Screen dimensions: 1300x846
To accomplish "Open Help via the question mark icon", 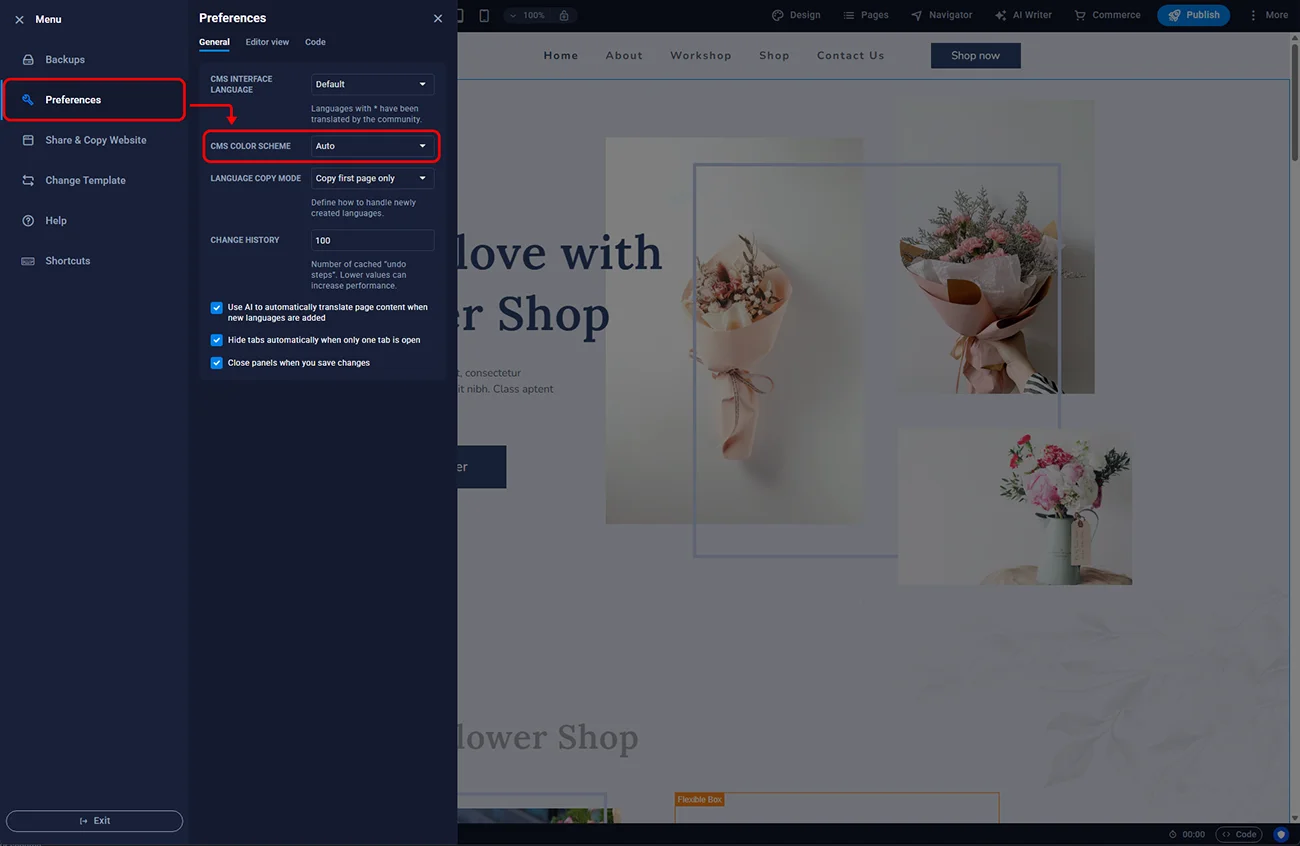I will click(x=28, y=221).
